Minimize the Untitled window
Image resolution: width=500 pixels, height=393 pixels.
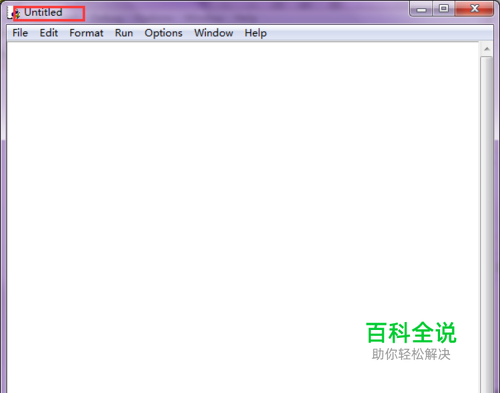[421, 9]
